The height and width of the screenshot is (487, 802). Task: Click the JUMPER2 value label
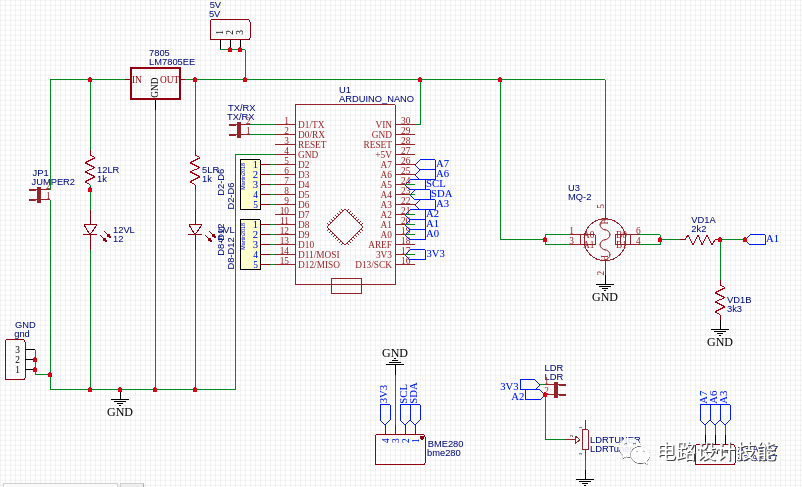[x=53, y=182]
